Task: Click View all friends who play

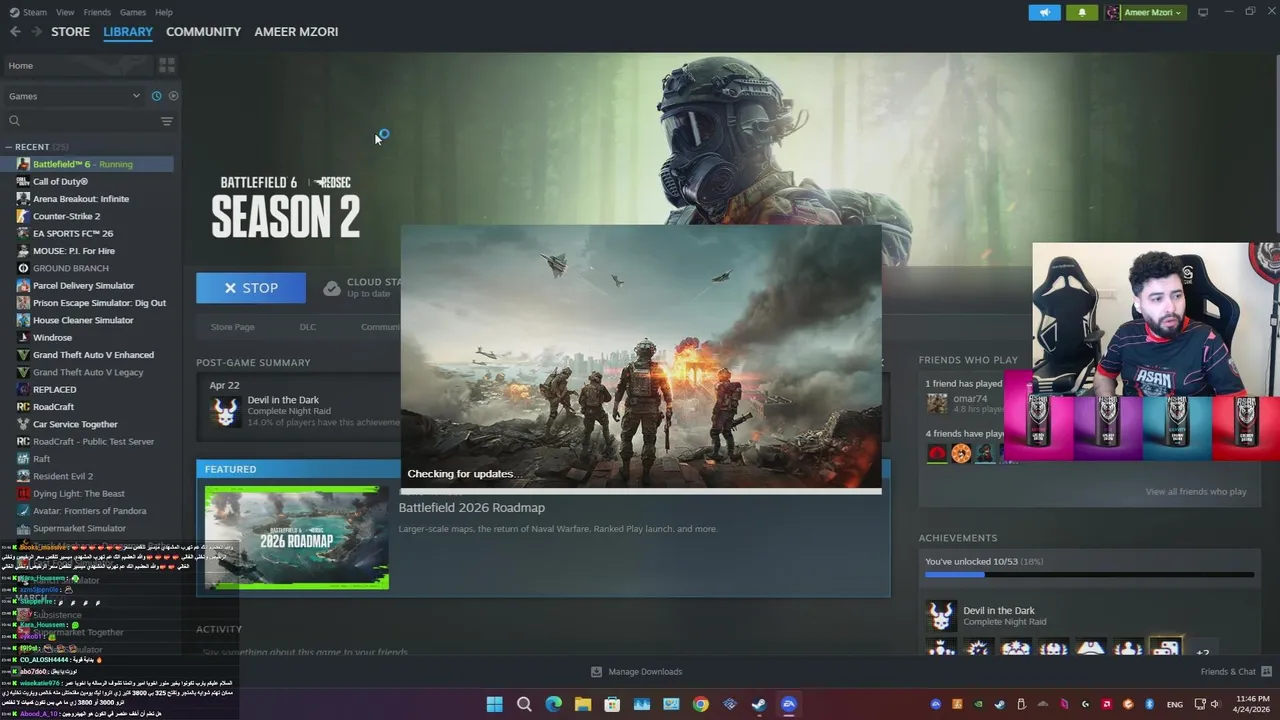Action: 1196,492
